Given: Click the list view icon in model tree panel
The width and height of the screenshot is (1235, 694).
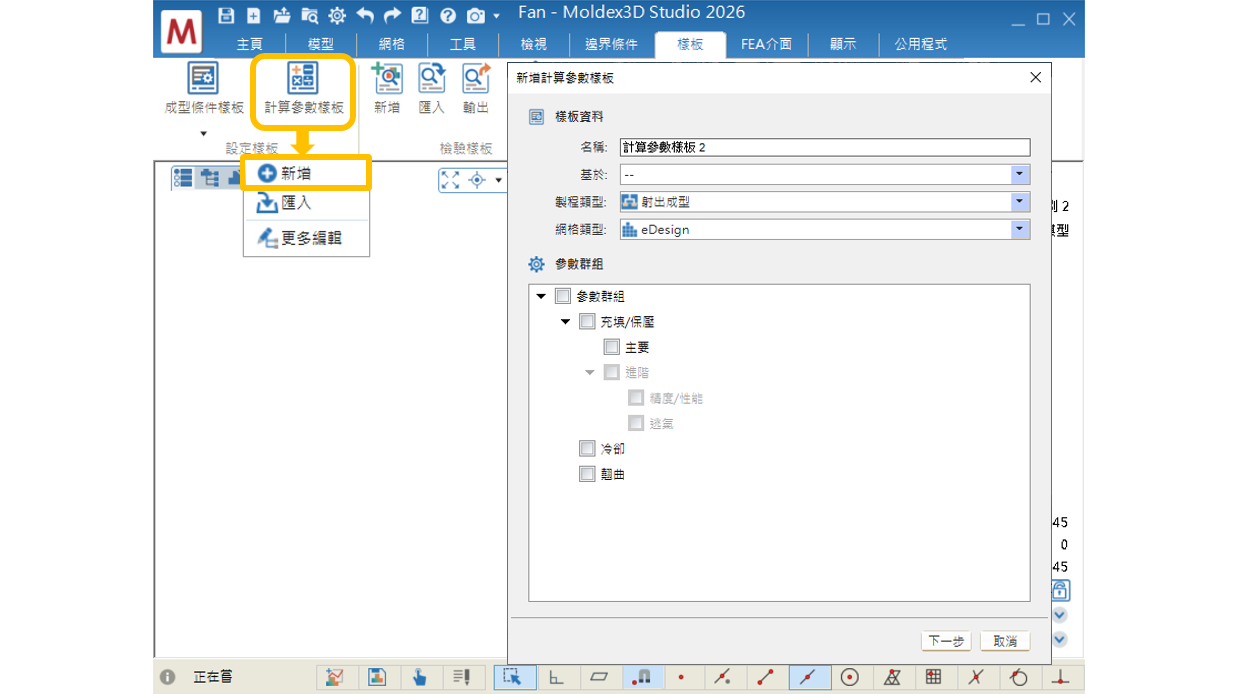Looking at the screenshot, I should [183, 178].
